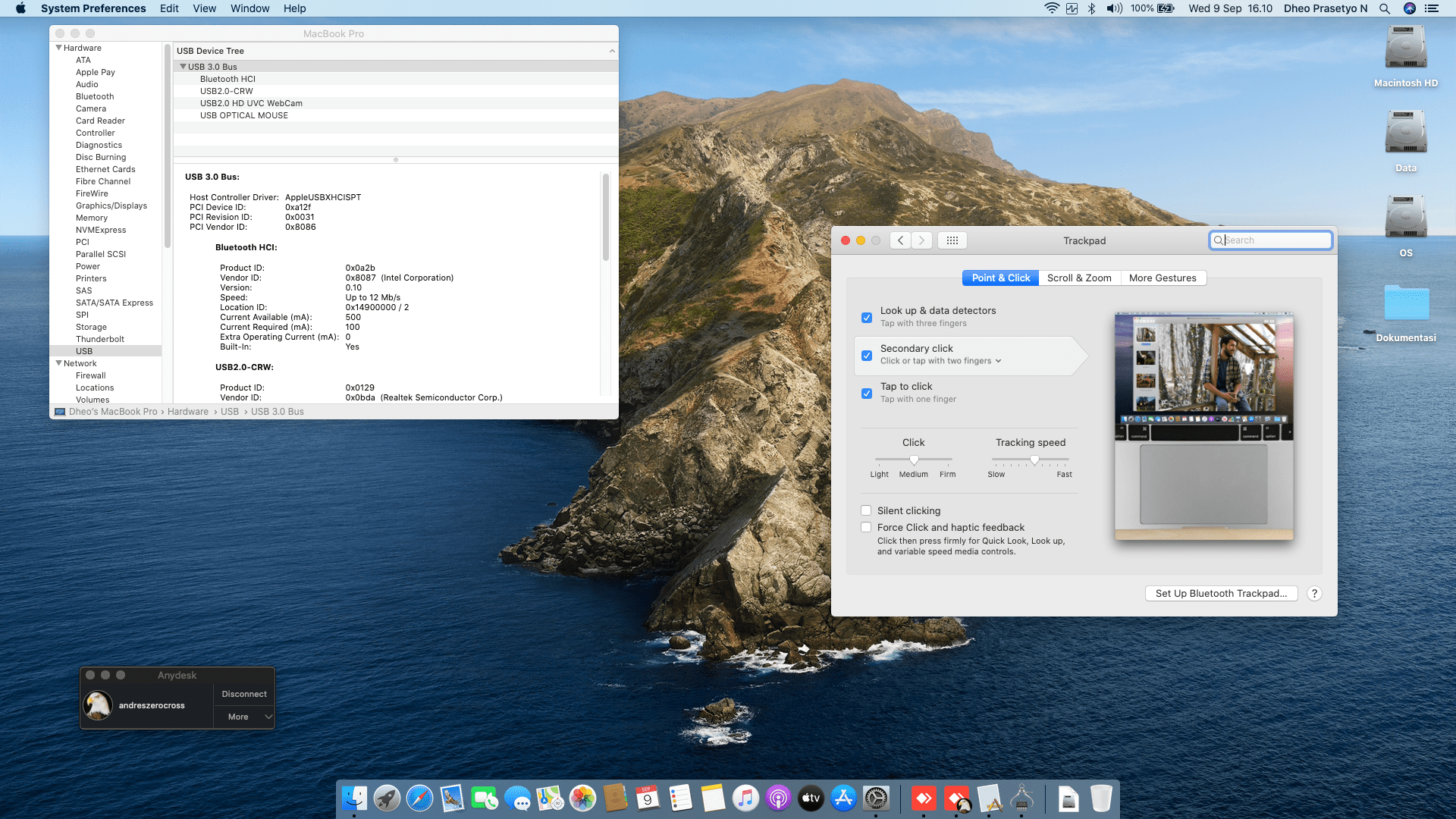Enable Force Click and haptic feedback

pyautogui.click(x=866, y=527)
